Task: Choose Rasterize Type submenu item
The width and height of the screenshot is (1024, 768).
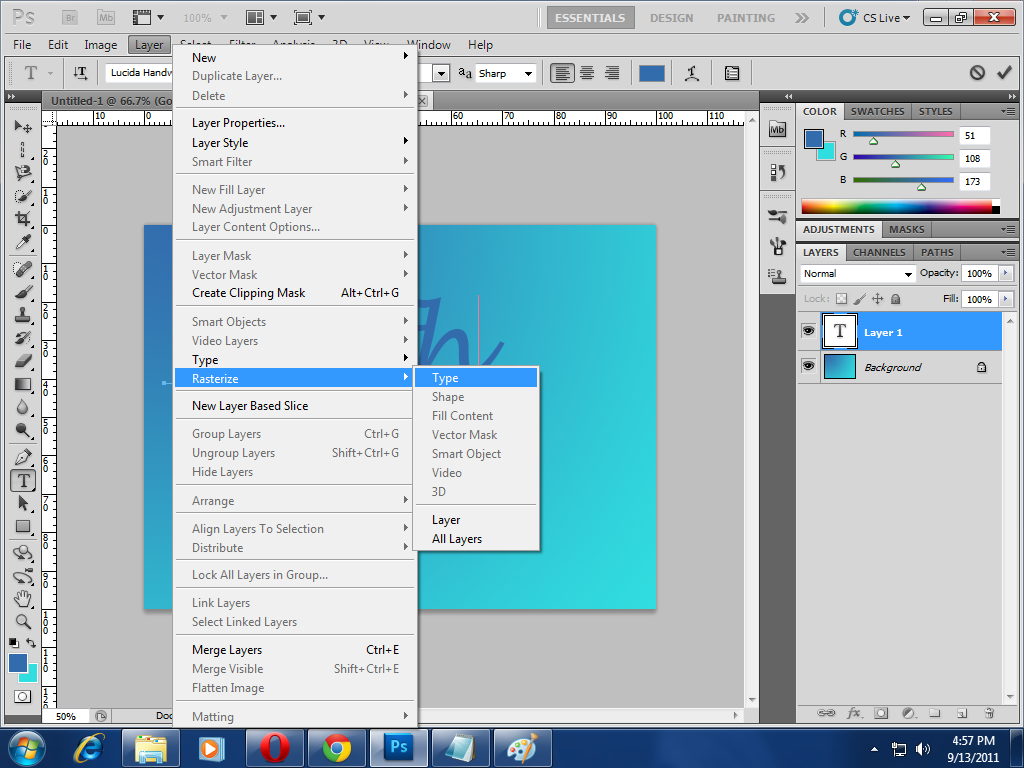Action: pos(476,377)
